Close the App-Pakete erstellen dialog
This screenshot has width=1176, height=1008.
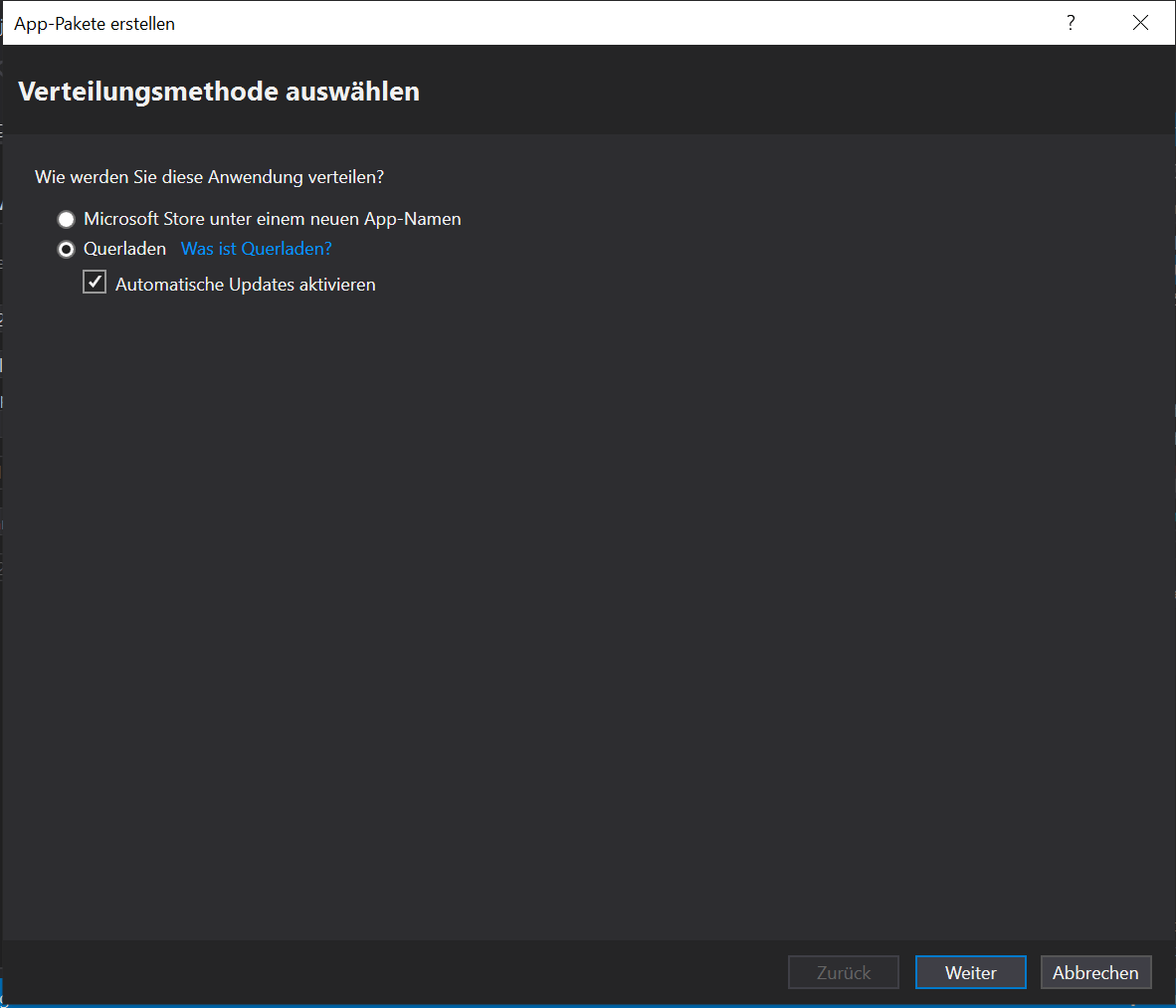tap(1140, 23)
